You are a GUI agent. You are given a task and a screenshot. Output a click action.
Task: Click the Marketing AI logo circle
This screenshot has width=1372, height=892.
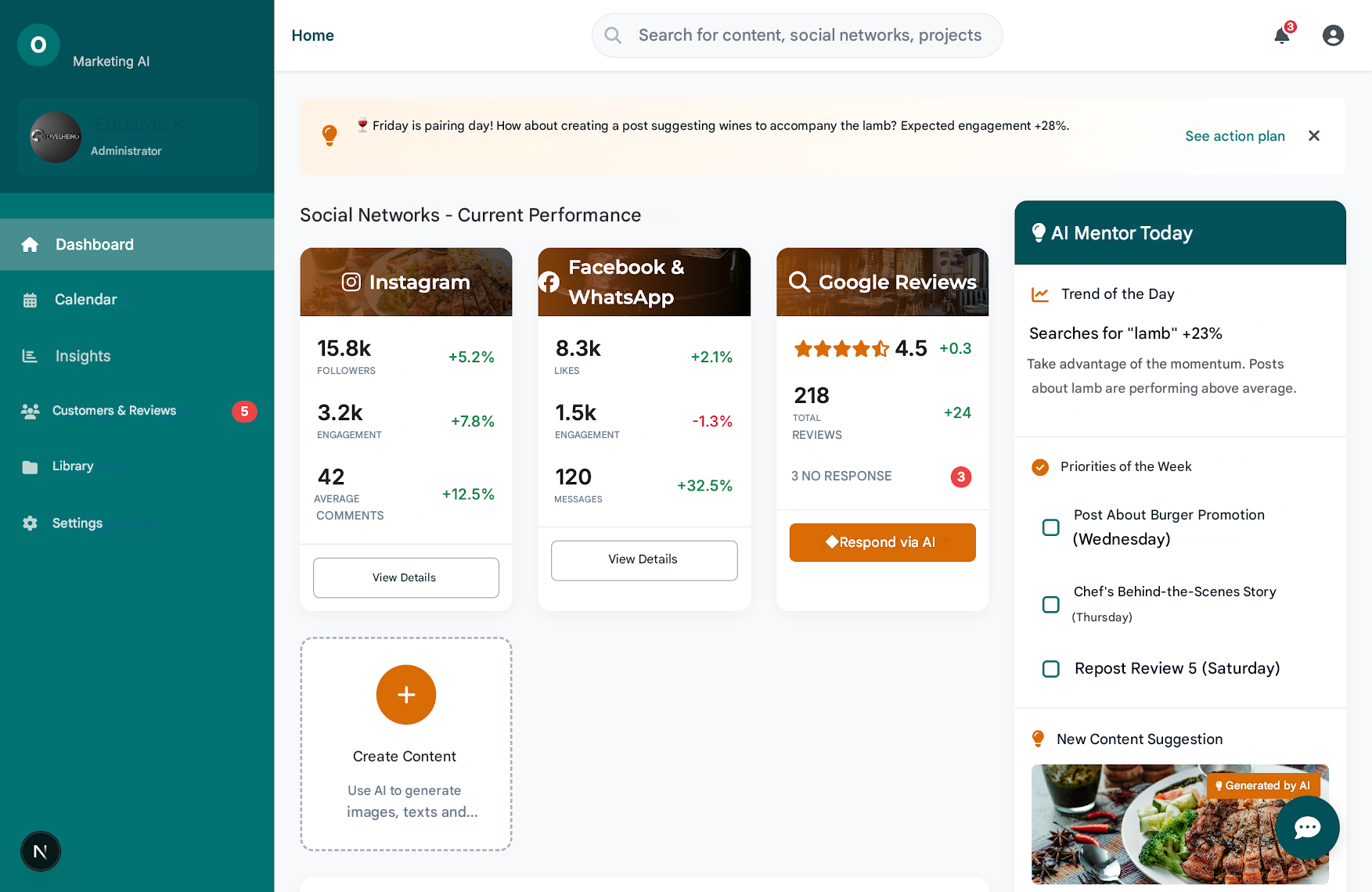(38, 45)
